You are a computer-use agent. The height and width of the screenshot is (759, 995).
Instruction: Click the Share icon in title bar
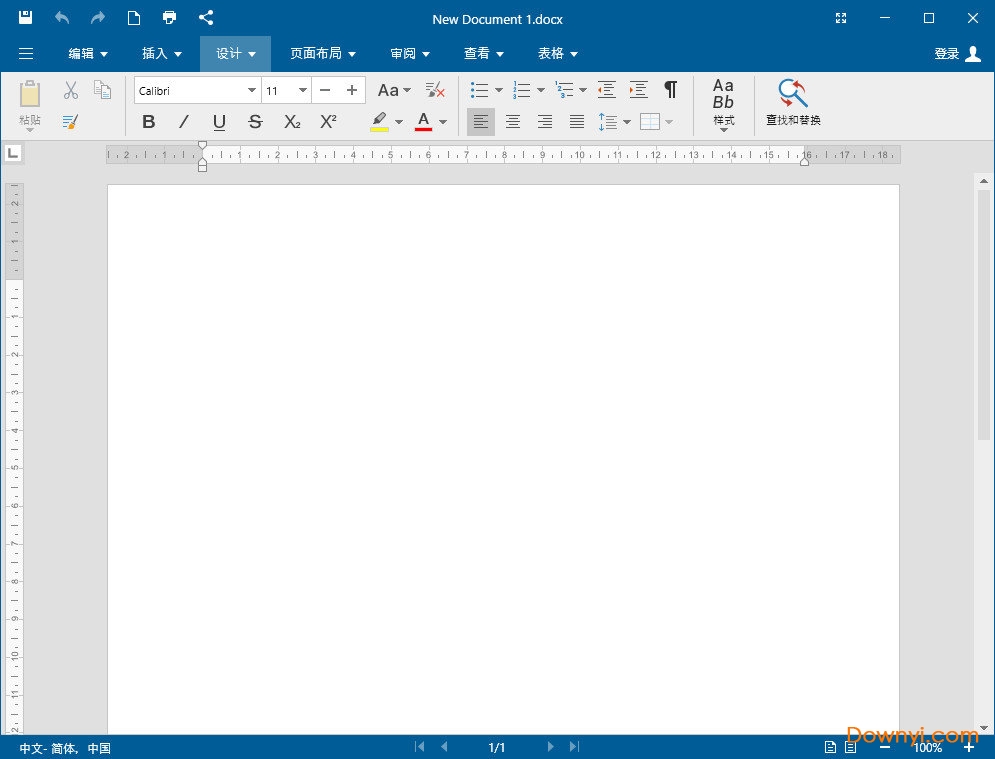click(x=206, y=17)
